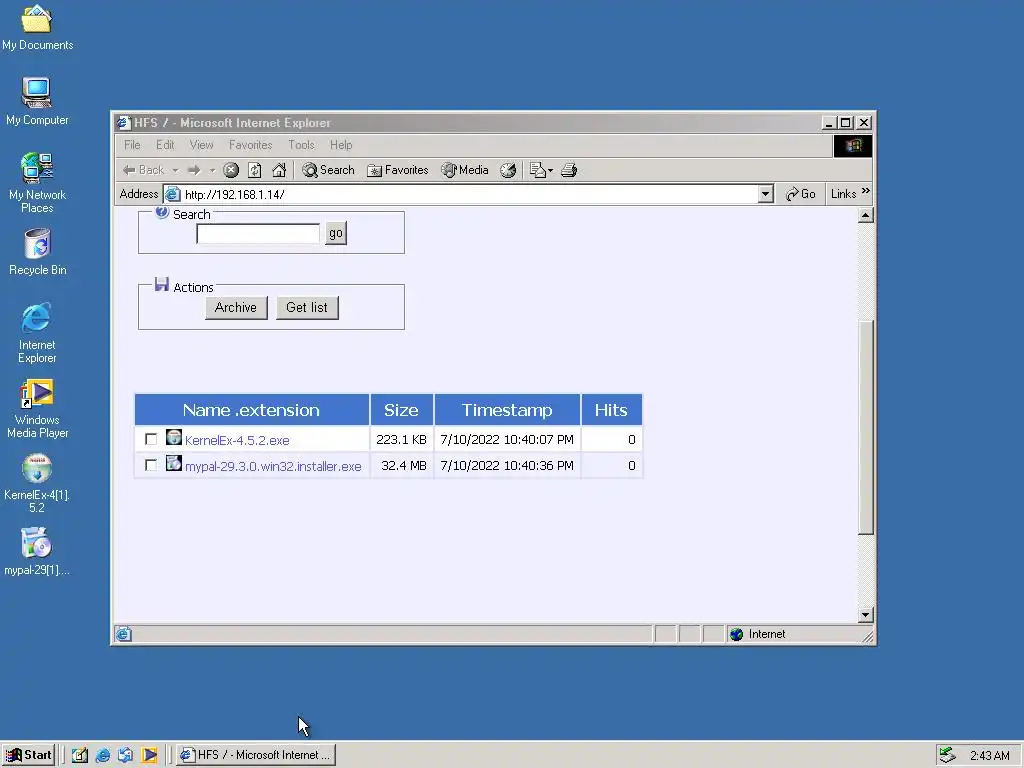
Task: Tick the checkbox for mypal-29.3.0 installer
Action: click(x=151, y=465)
